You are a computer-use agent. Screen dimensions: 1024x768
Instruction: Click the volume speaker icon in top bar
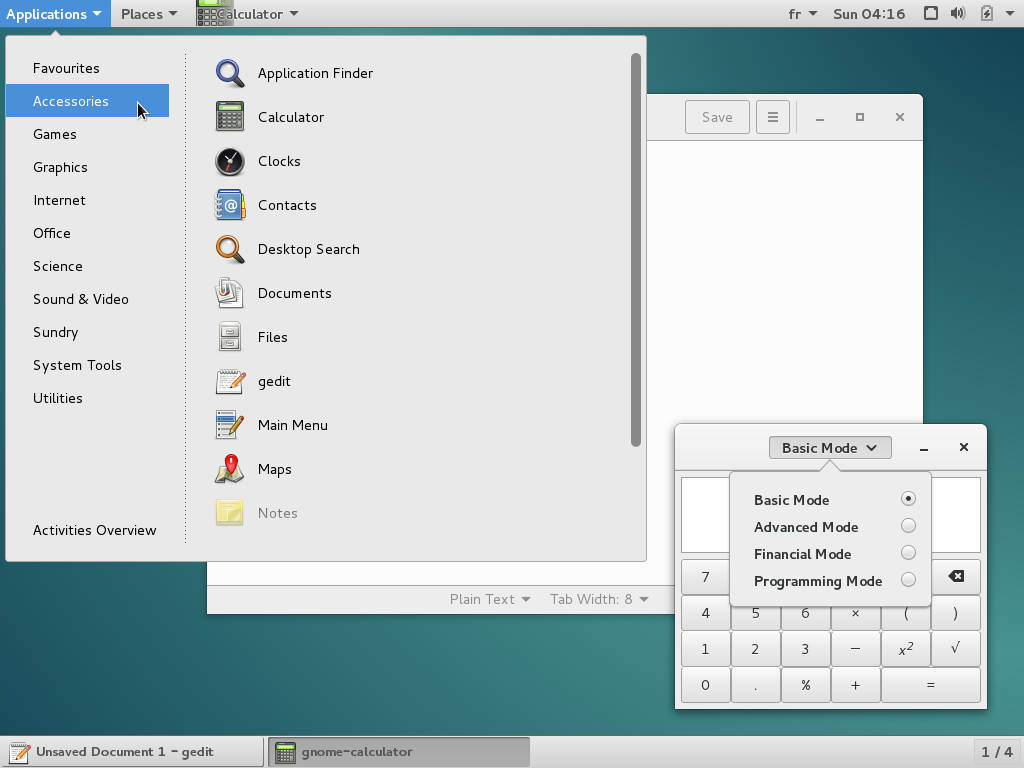[958, 14]
